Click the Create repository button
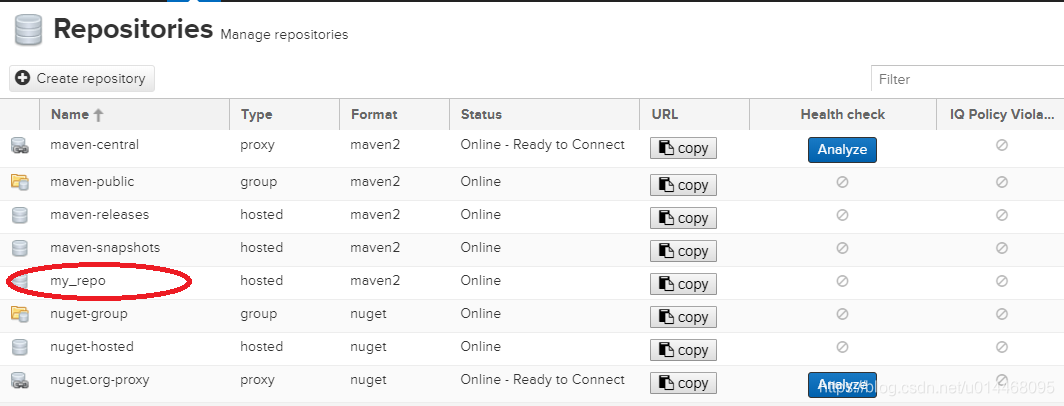Viewport: 1064px width, 406px height. pos(82,79)
